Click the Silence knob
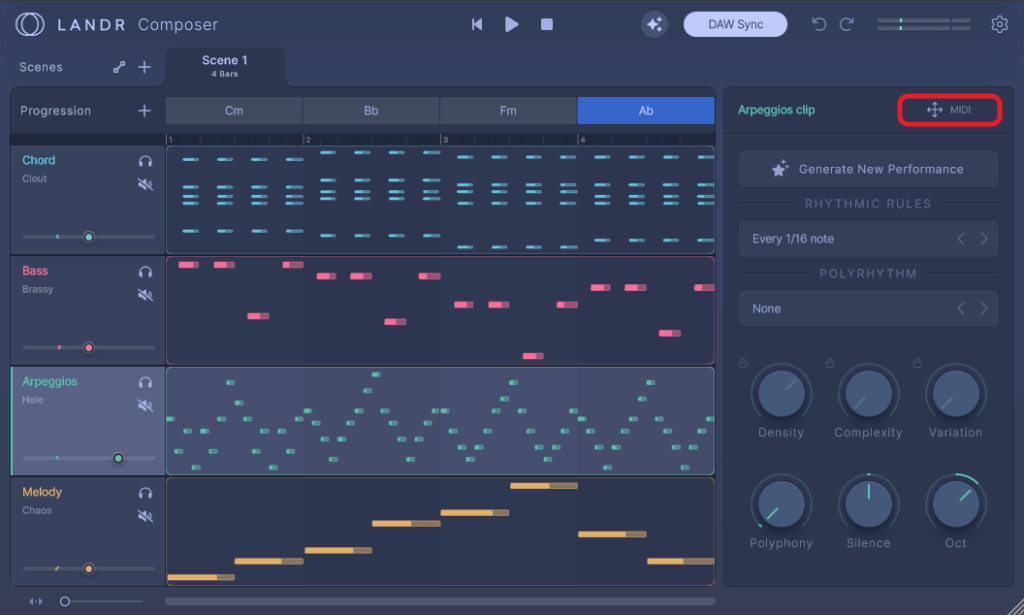1024x615 pixels. (868, 504)
